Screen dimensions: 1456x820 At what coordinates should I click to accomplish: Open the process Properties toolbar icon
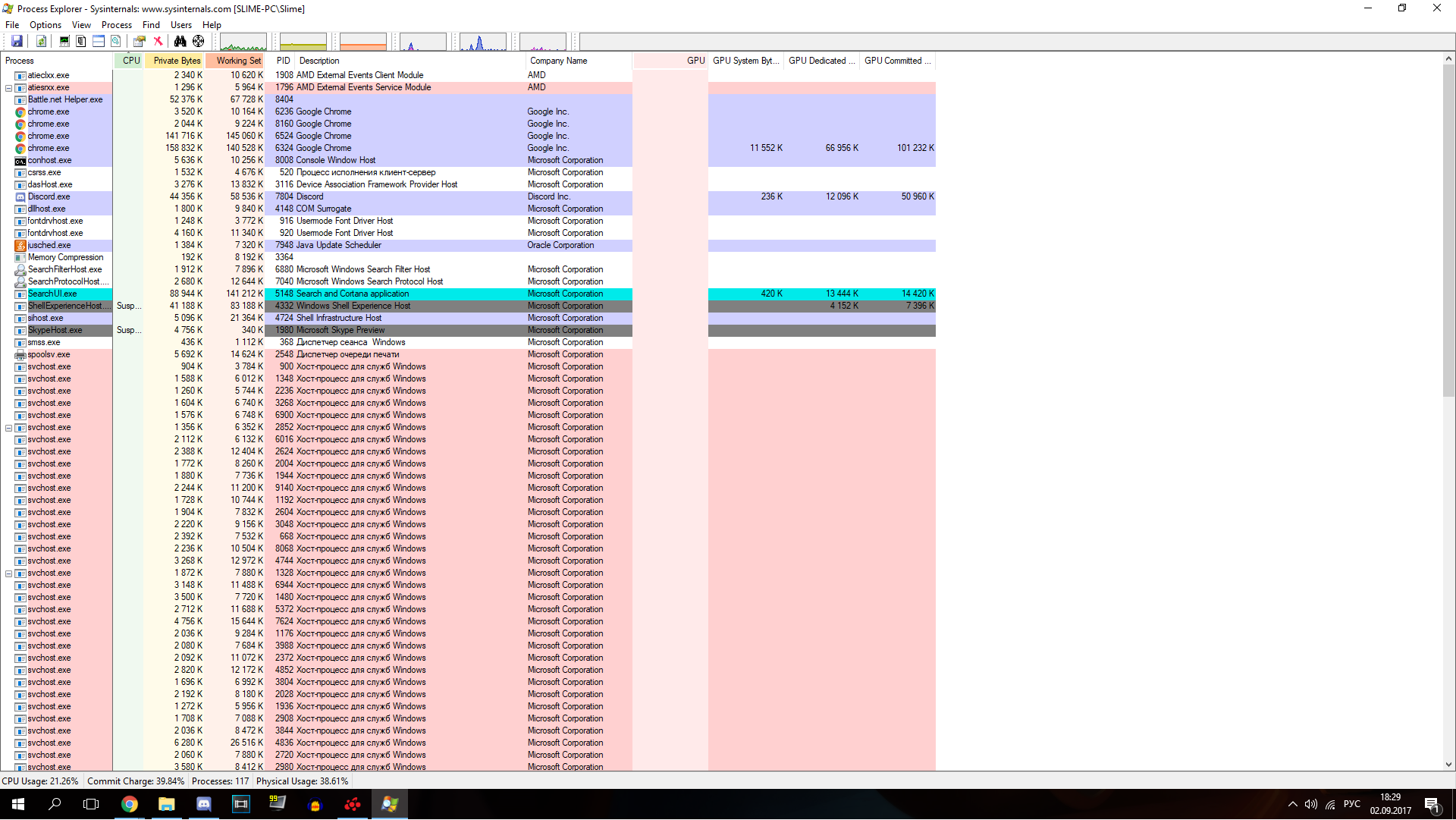point(140,42)
